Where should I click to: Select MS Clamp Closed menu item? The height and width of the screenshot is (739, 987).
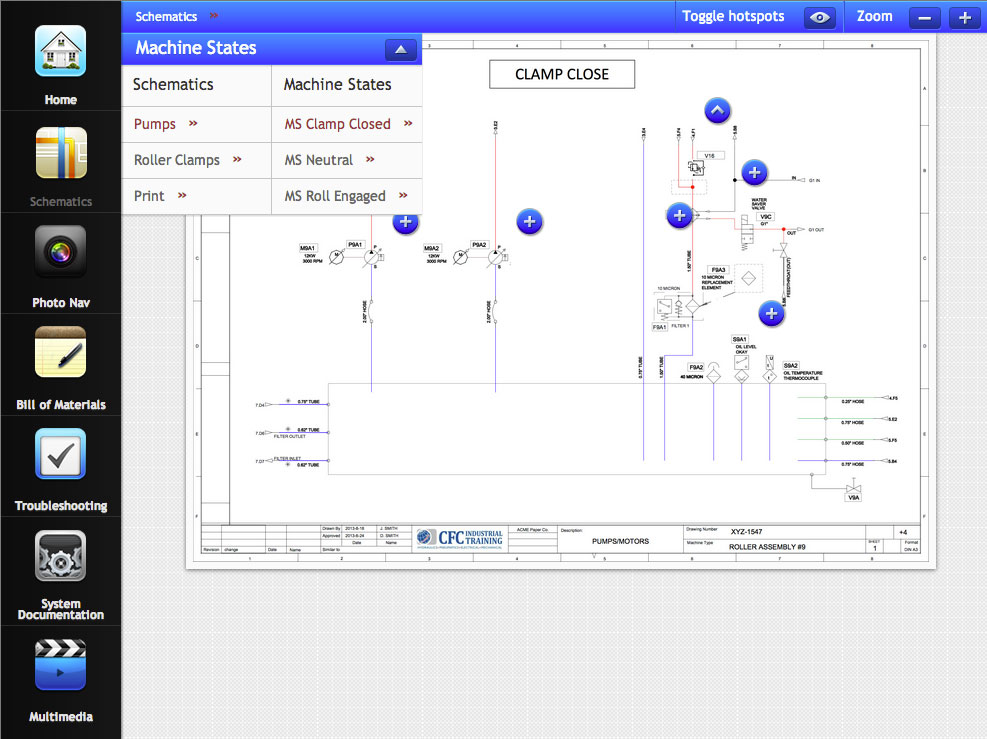[347, 124]
